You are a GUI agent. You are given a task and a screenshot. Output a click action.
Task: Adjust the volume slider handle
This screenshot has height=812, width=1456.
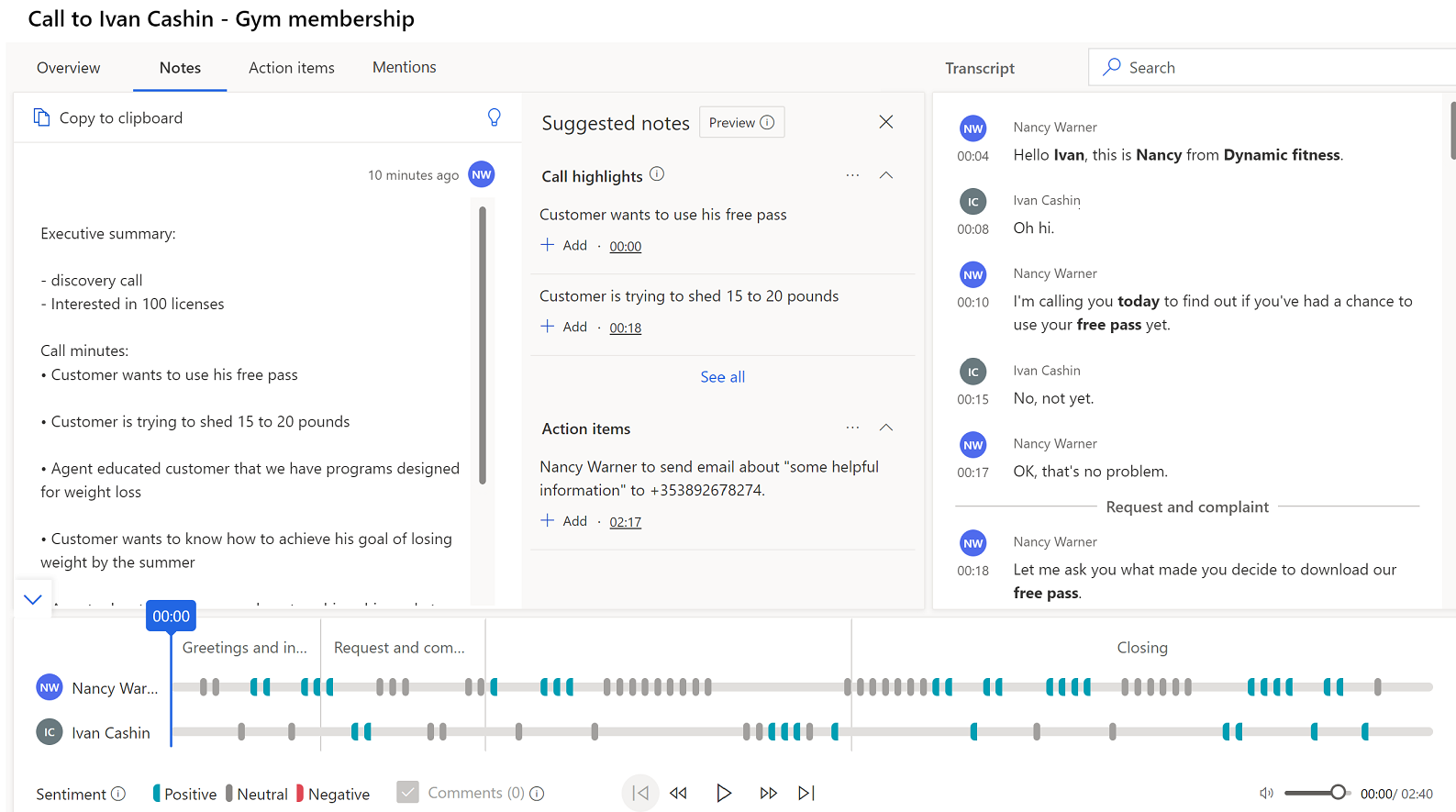pyautogui.click(x=1339, y=792)
